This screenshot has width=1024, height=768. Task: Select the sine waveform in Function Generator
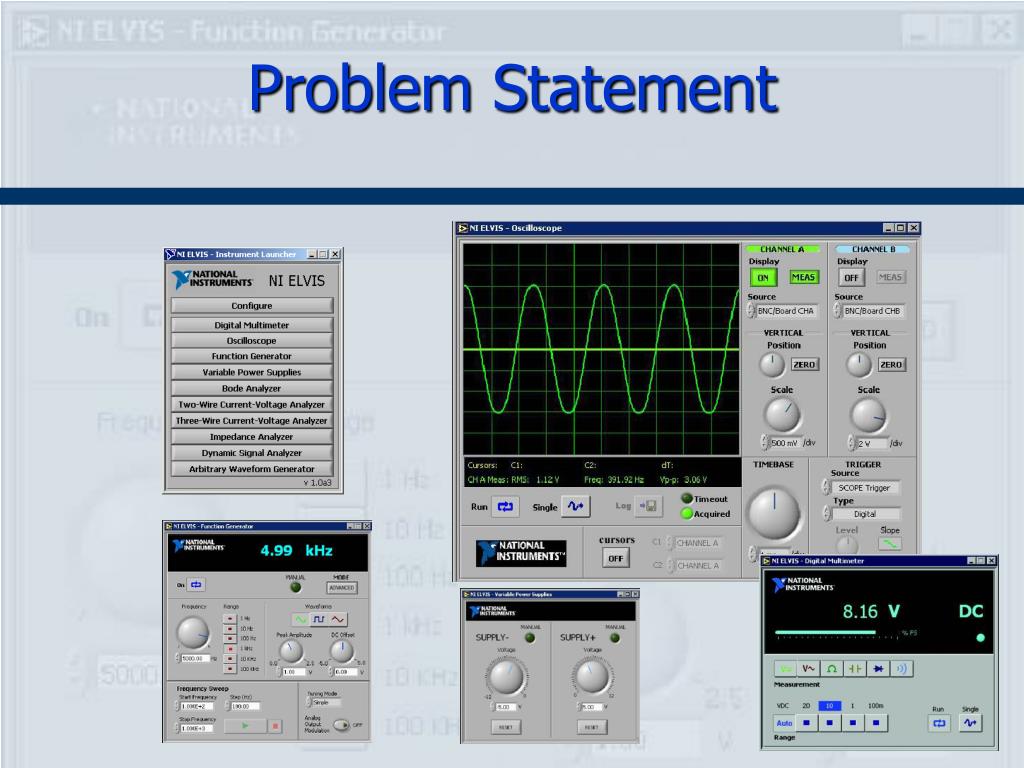pyautogui.click(x=300, y=619)
